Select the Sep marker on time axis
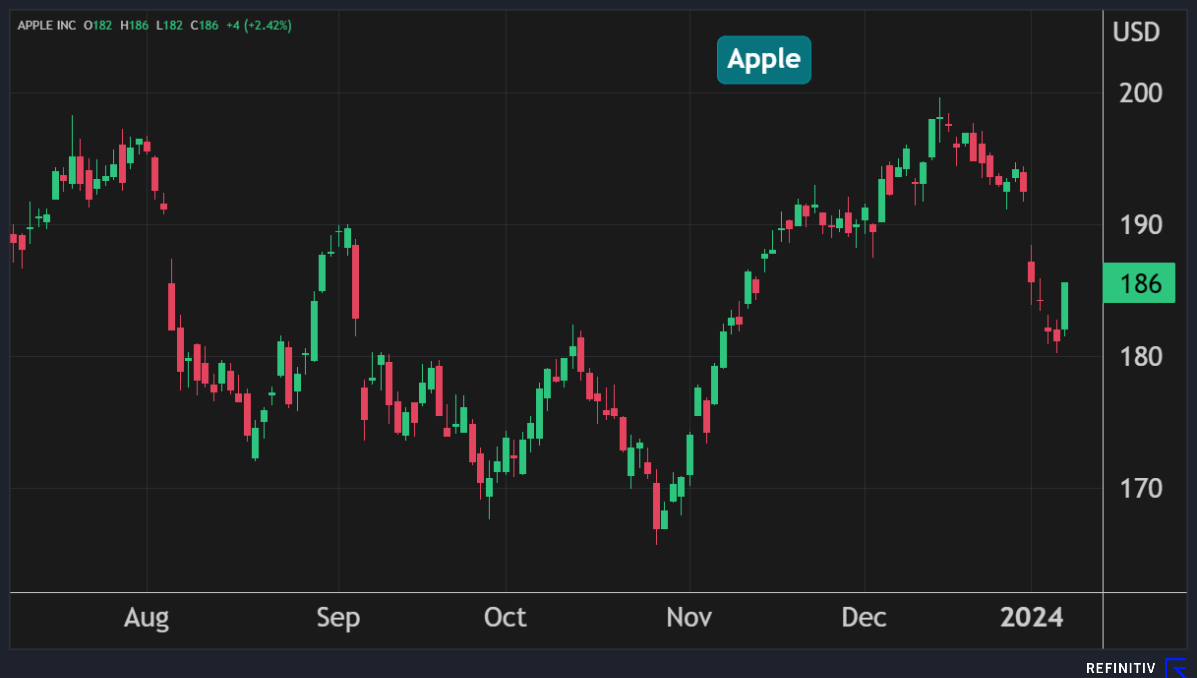The height and width of the screenshot is (678, 1197). pyautogui.click(x=338, y=618)
